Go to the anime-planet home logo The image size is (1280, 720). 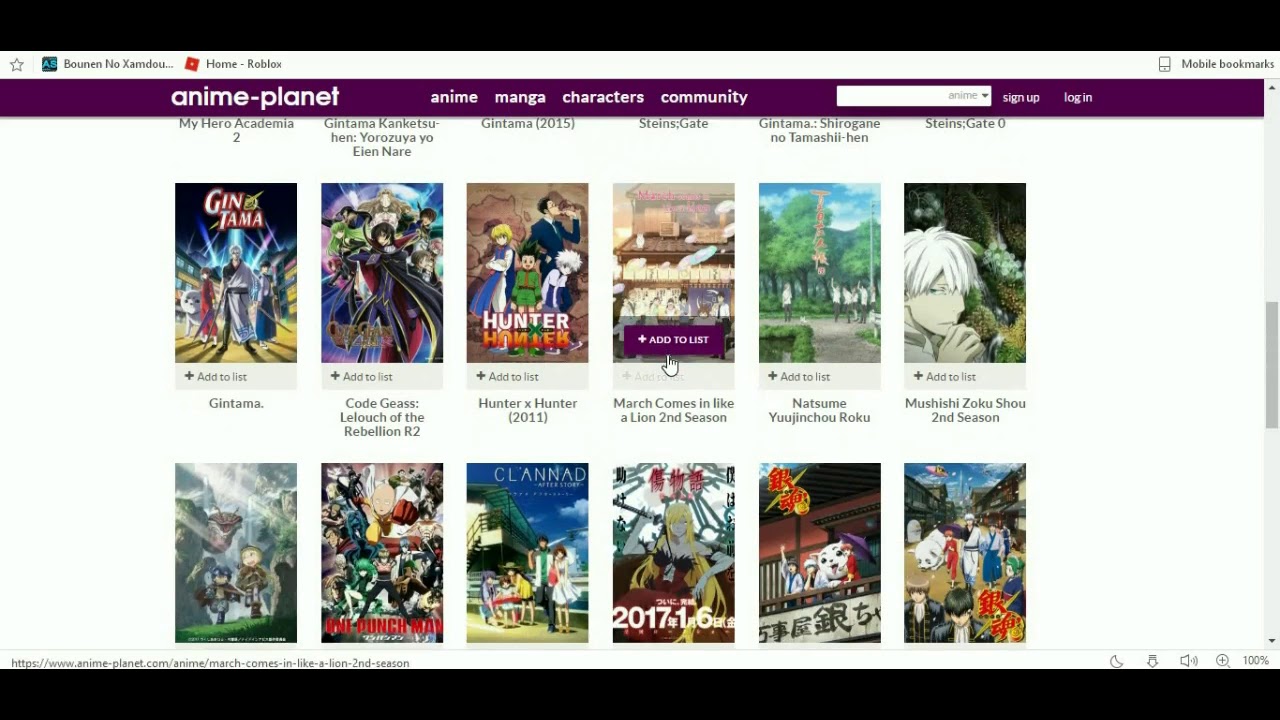click(x=255, y=97)
